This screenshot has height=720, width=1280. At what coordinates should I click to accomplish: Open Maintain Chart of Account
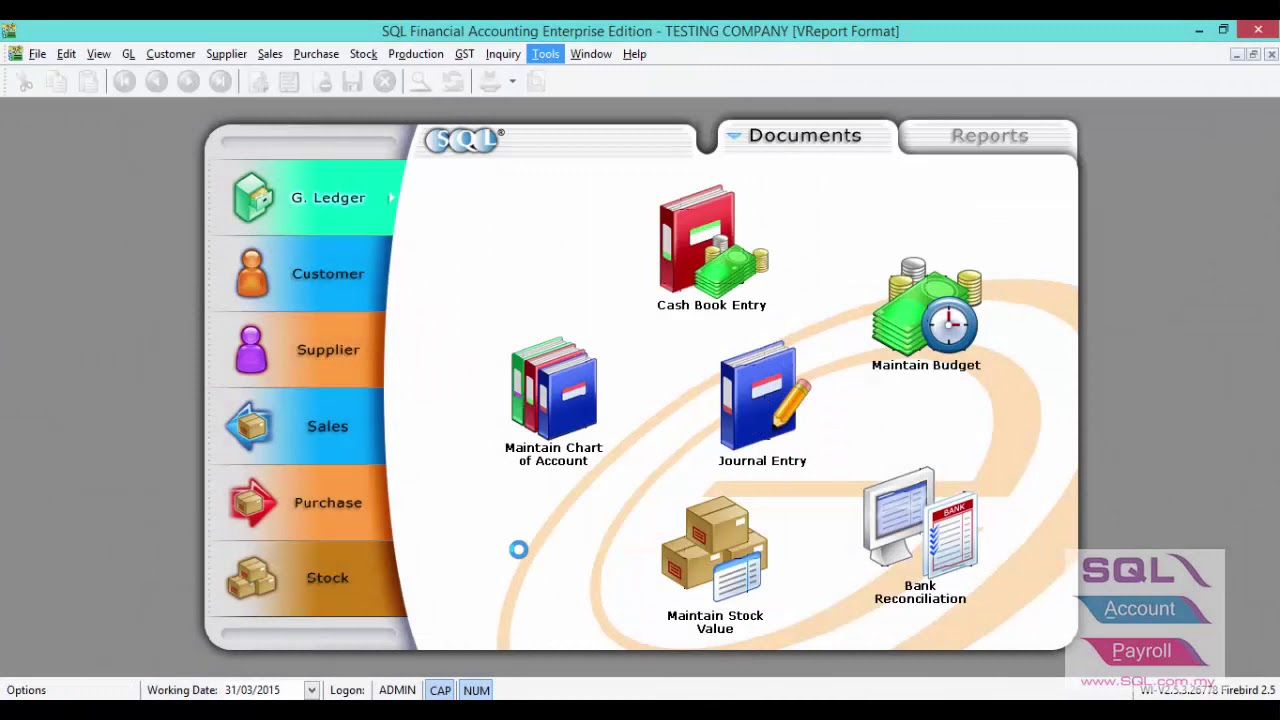[x=553, y=402]
